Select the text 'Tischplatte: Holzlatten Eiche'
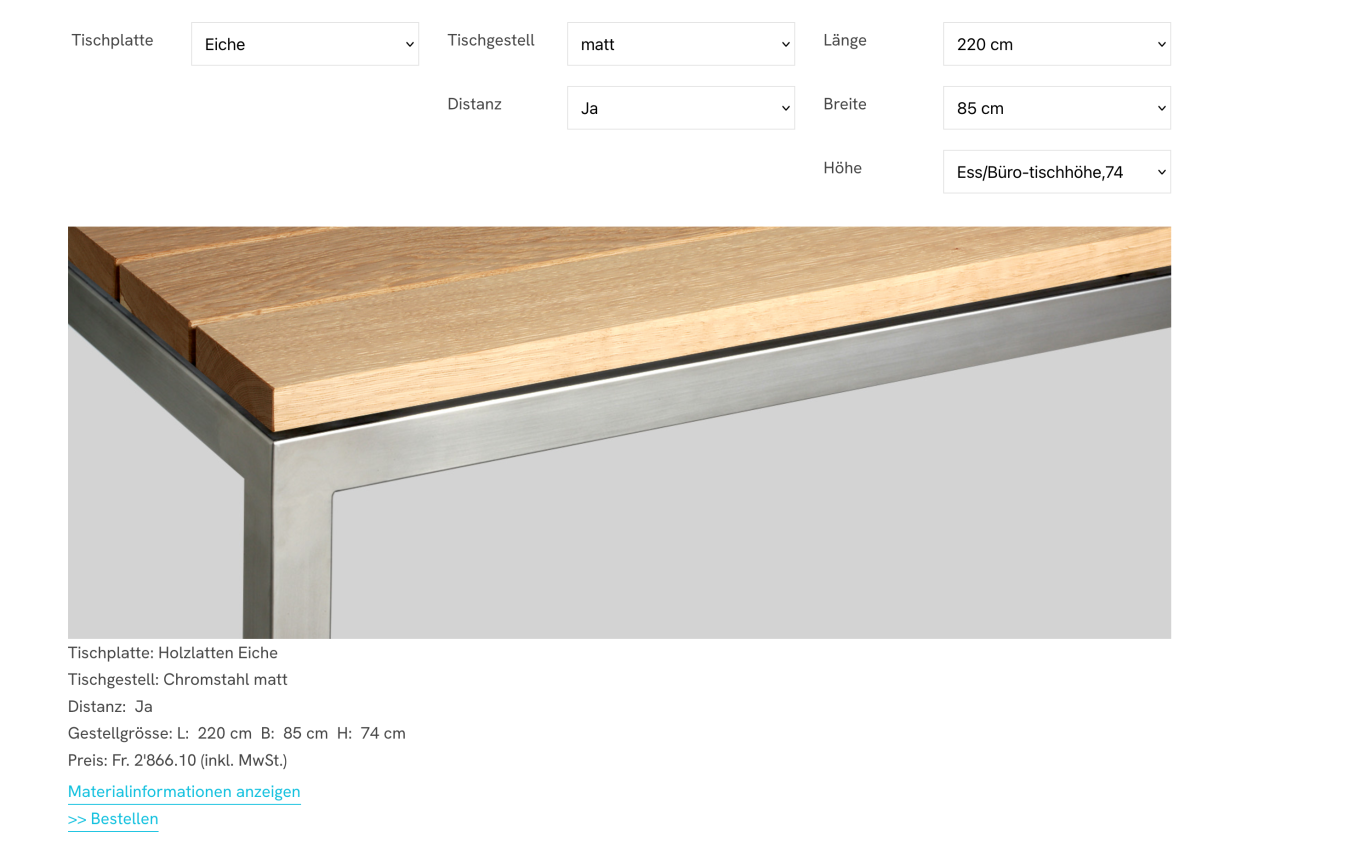Viewport: 1356px width, 854px height. [173, 652]
